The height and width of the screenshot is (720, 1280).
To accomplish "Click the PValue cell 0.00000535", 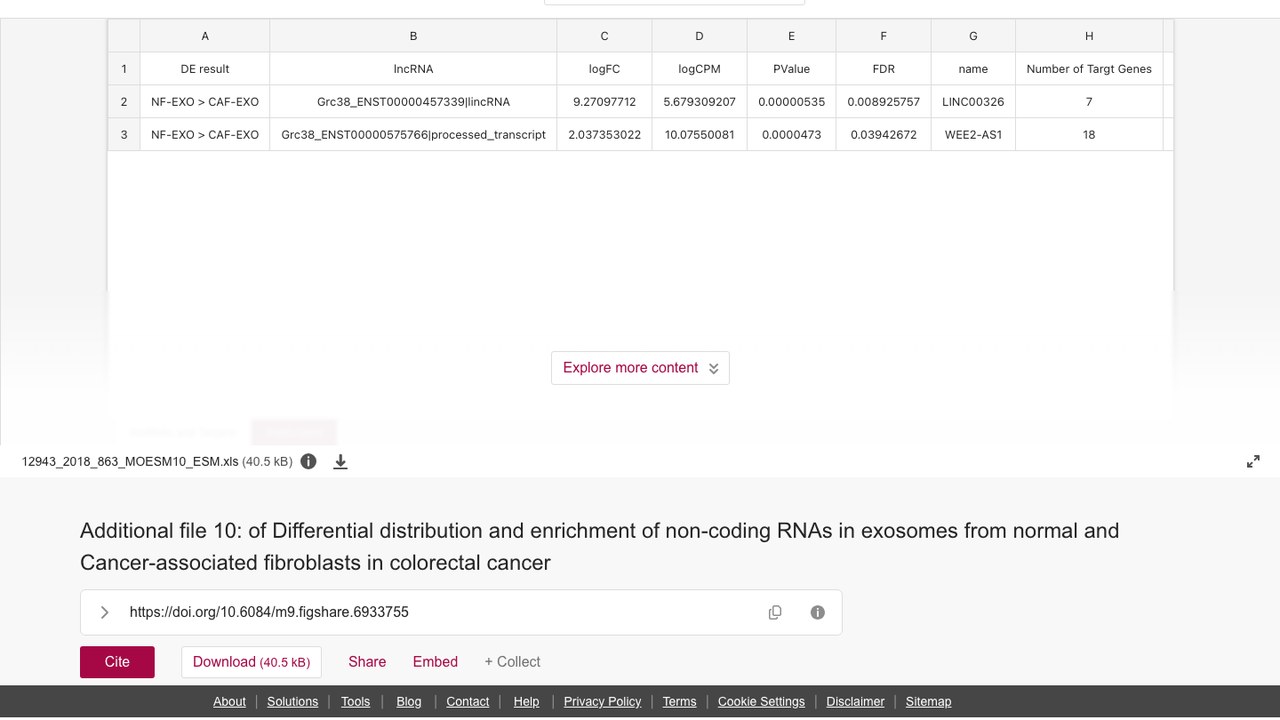I will [791, 102].
